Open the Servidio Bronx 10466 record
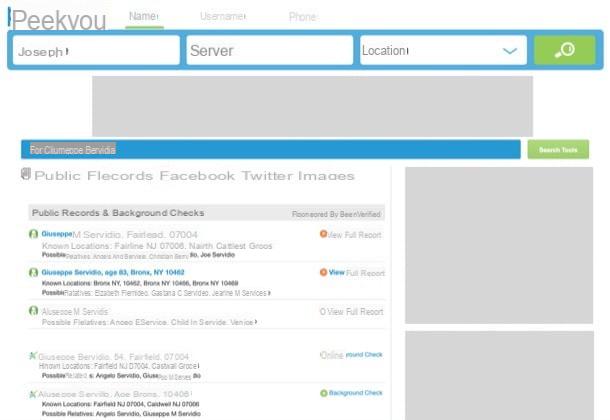The image size is (610, 420). (x=114, y=394)
